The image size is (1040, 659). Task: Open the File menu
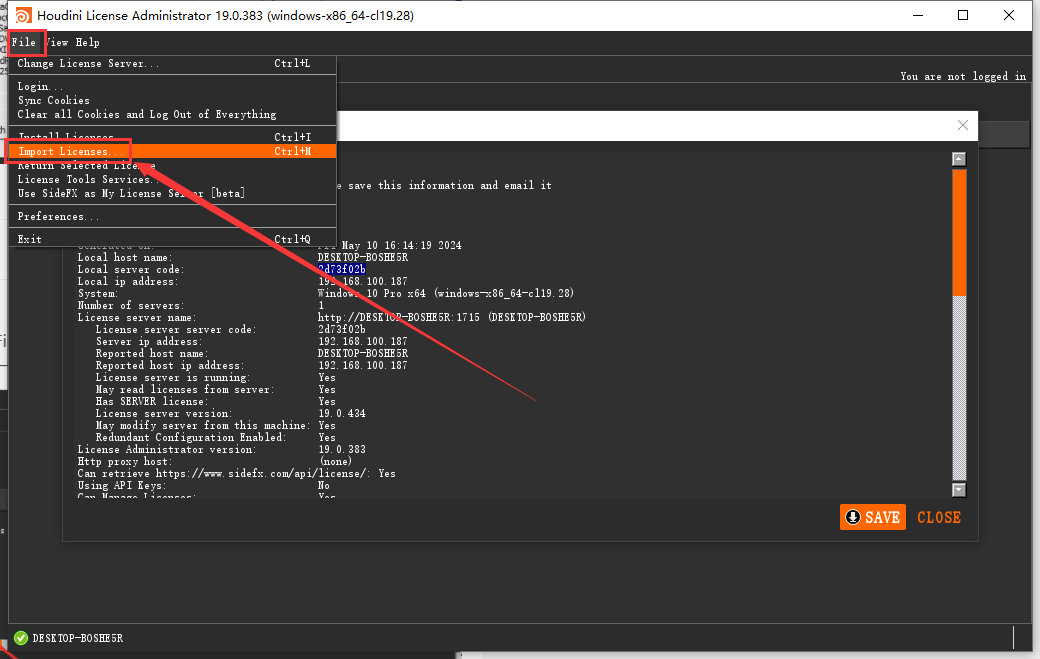[x=24, y=42]
